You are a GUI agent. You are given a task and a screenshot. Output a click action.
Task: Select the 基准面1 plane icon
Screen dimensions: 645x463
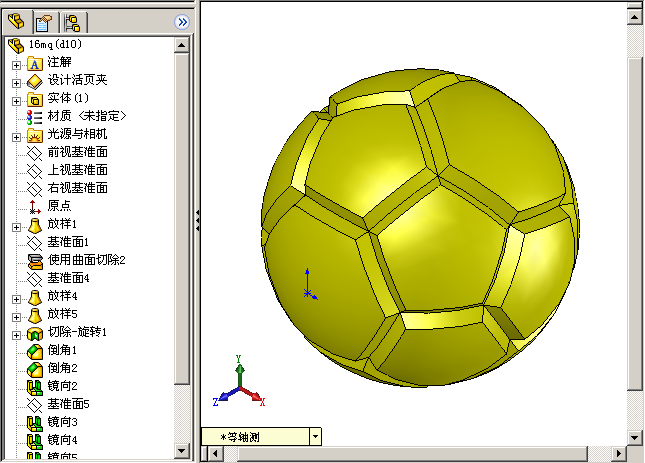(35, 243)
